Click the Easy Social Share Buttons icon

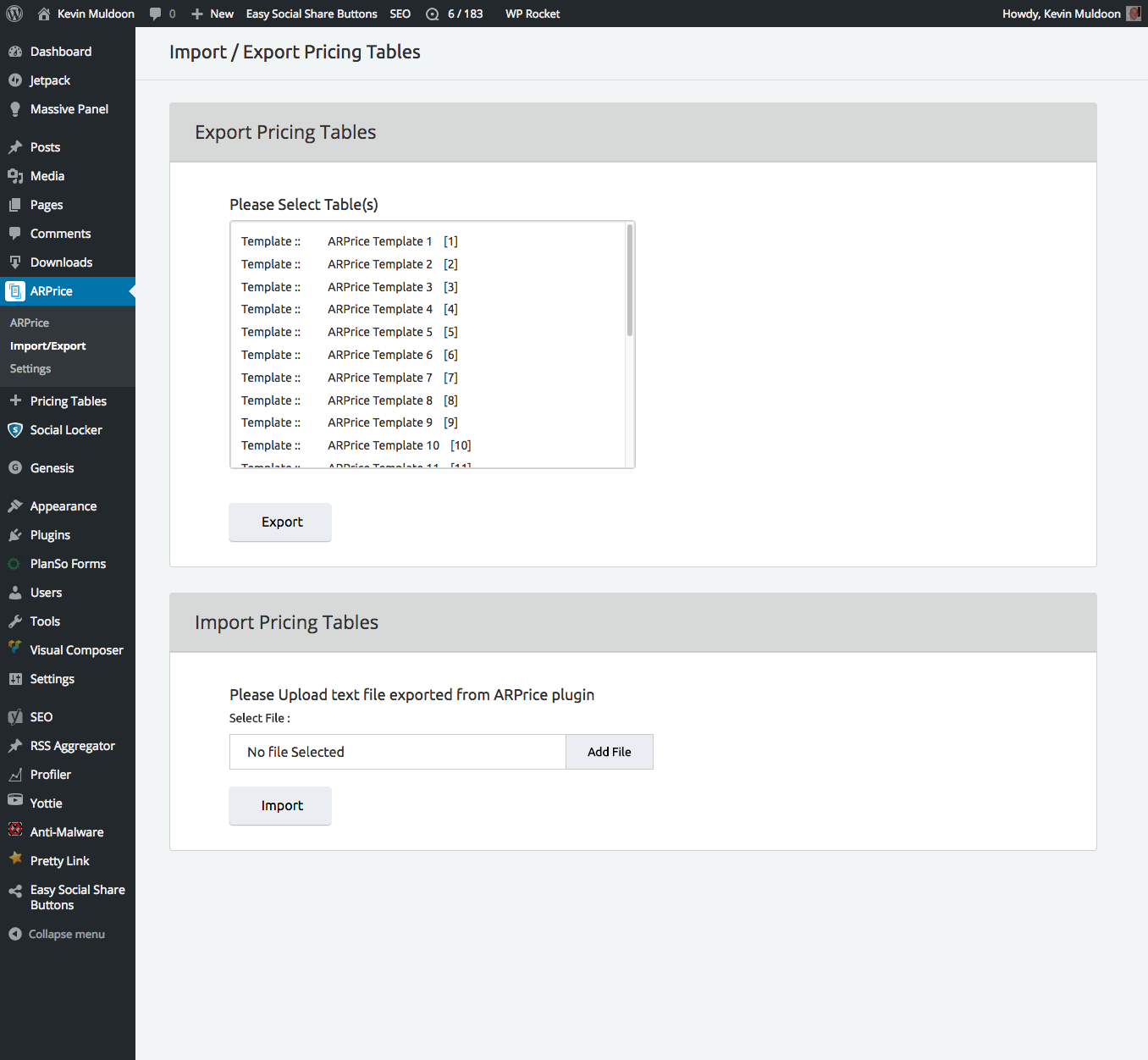[x=15, y=891]
